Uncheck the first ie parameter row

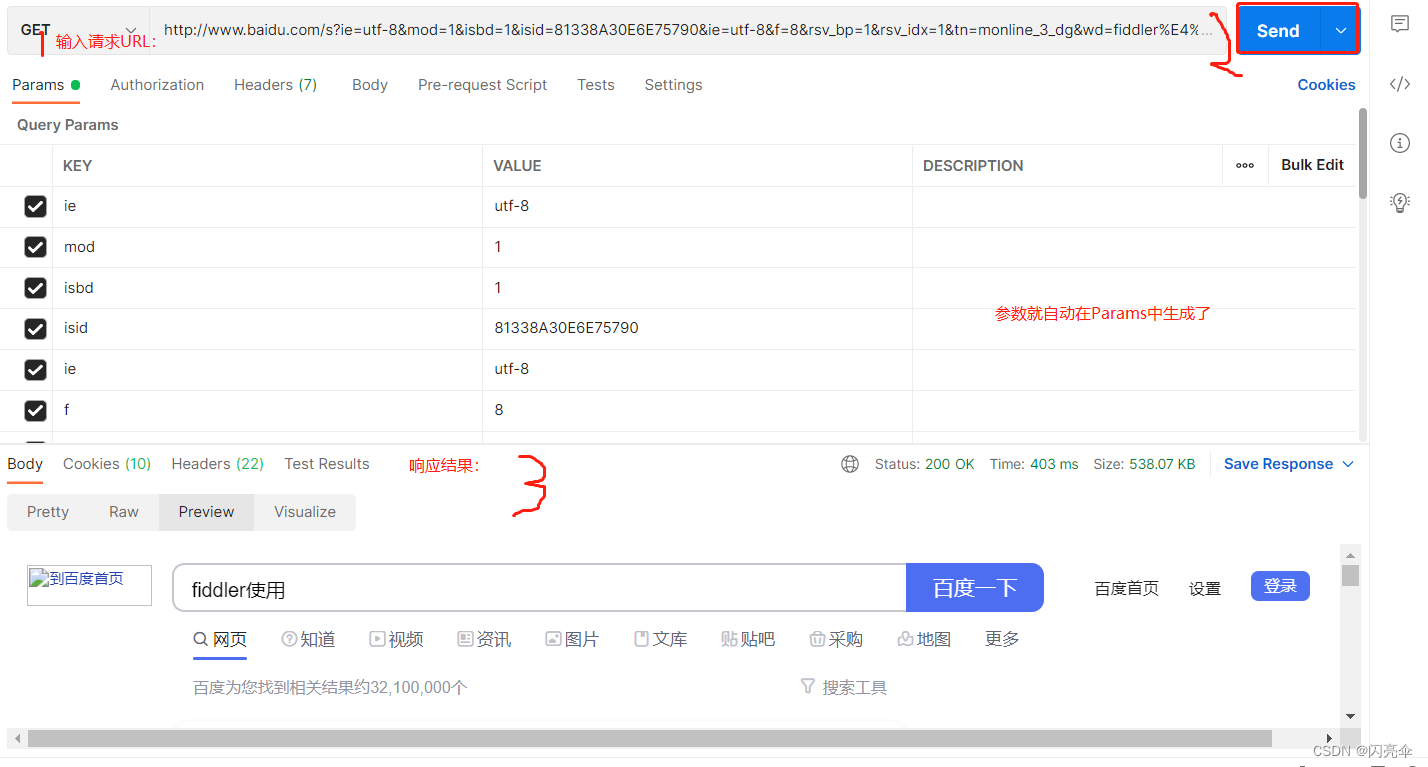(x=35, y=206)
